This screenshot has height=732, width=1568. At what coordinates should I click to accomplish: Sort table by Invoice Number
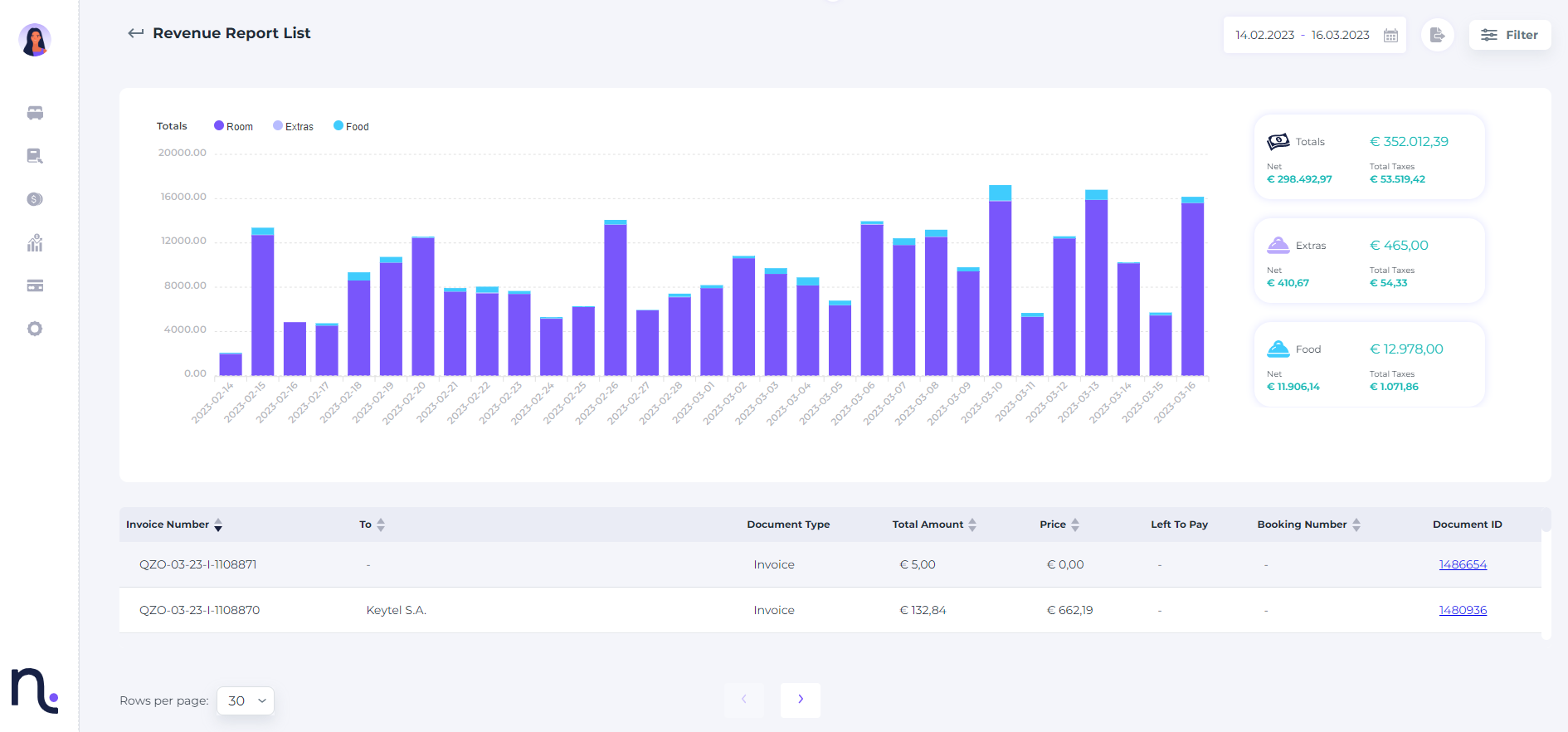[218, 525]
